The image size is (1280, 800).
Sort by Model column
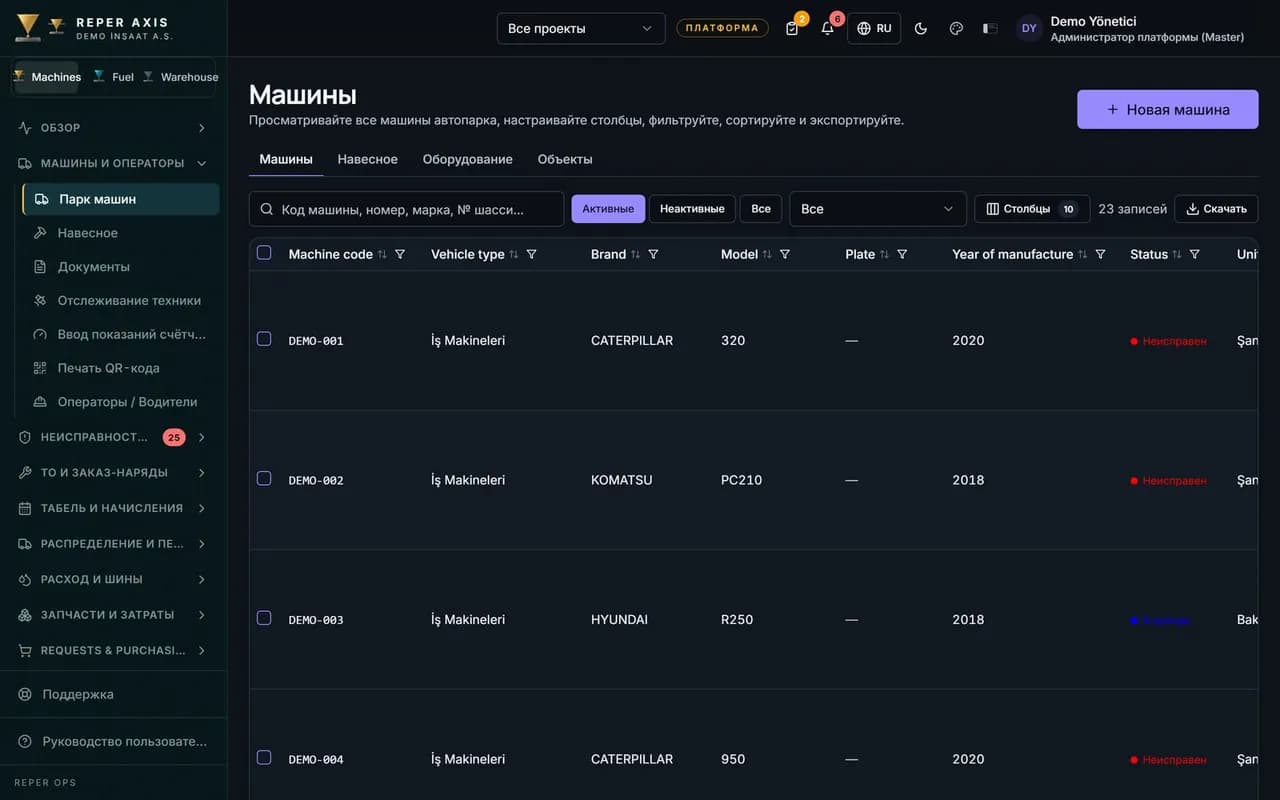pyautogui.click(x=767, y=254)
